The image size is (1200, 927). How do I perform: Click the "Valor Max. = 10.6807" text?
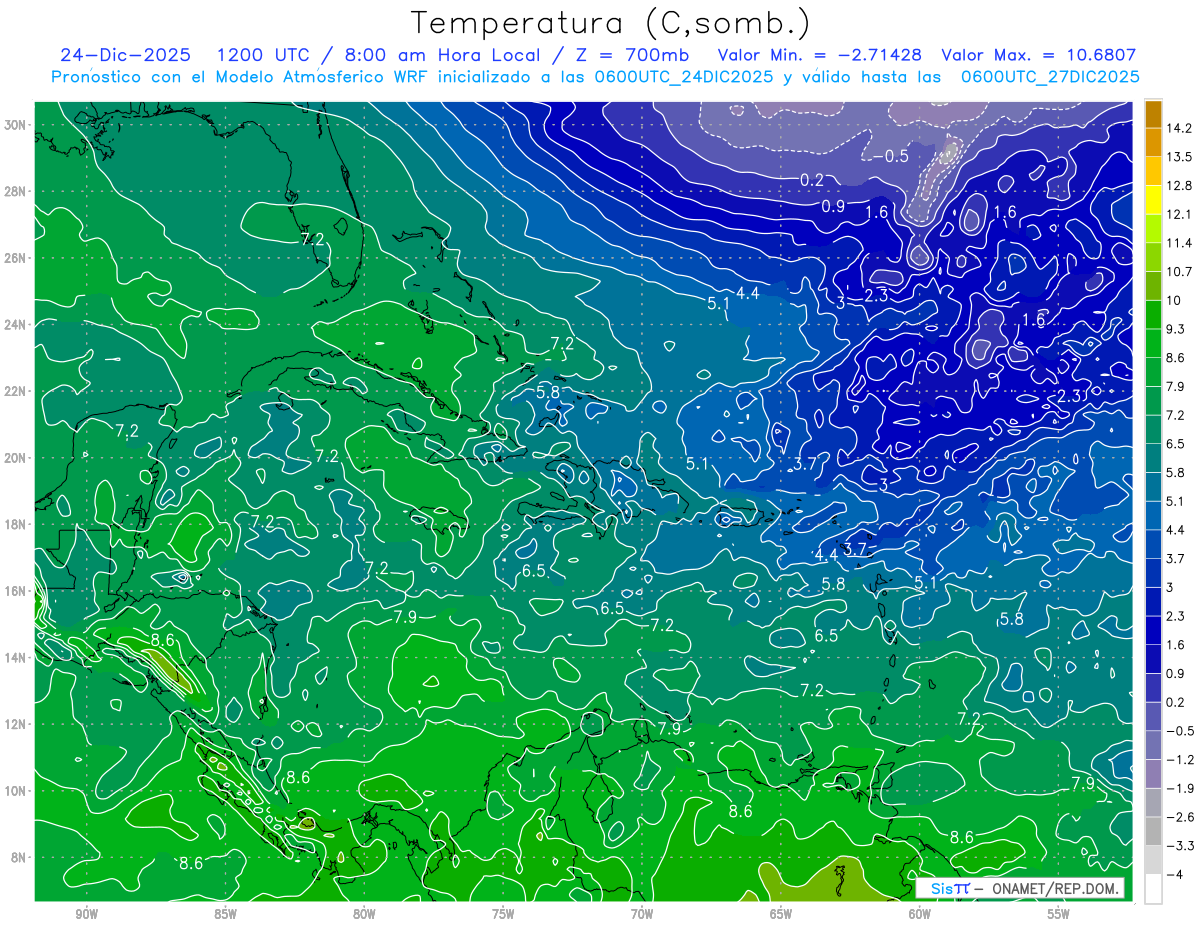tap(1038, 55)
